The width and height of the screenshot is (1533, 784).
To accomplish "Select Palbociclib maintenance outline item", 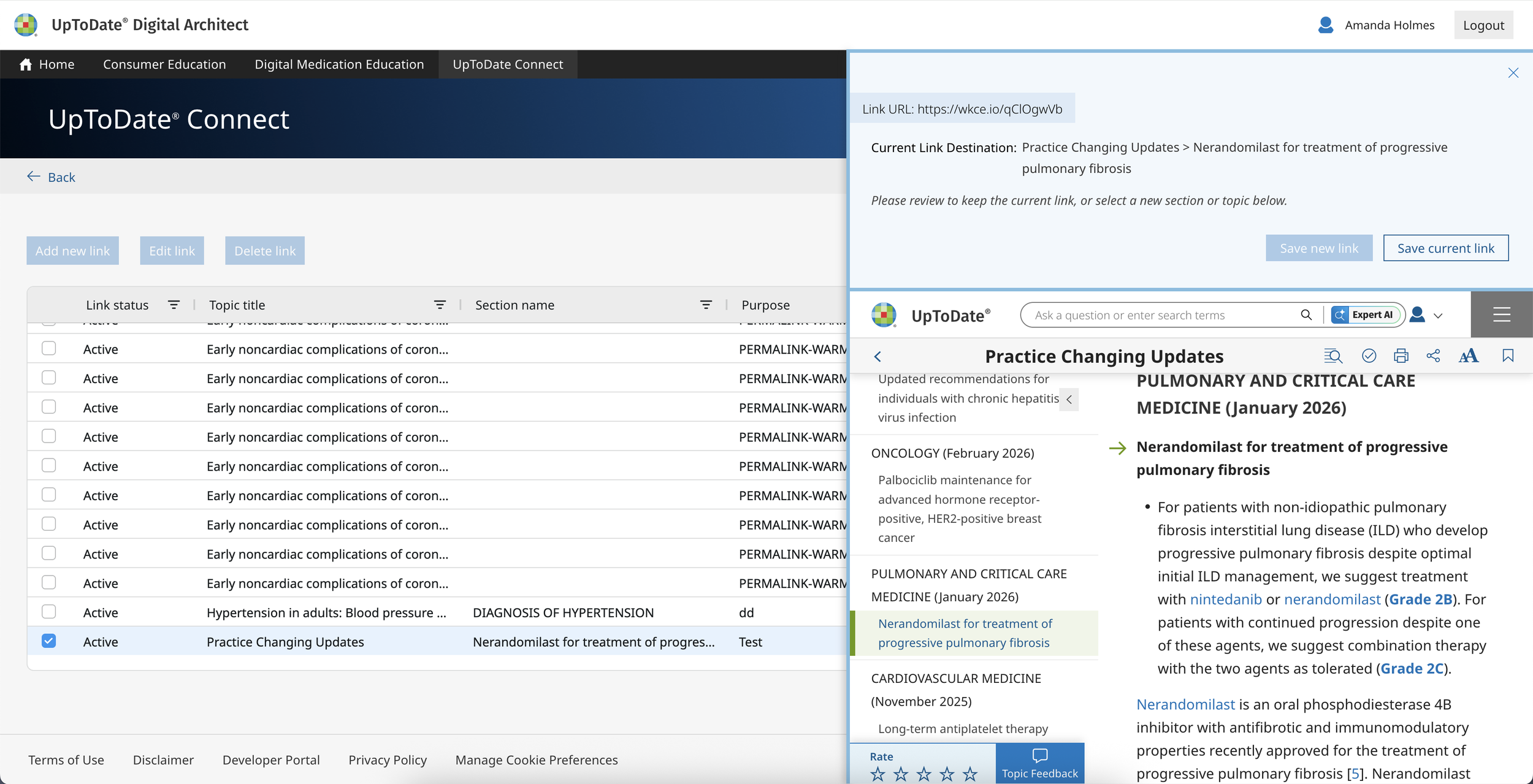I will (960, 509).
